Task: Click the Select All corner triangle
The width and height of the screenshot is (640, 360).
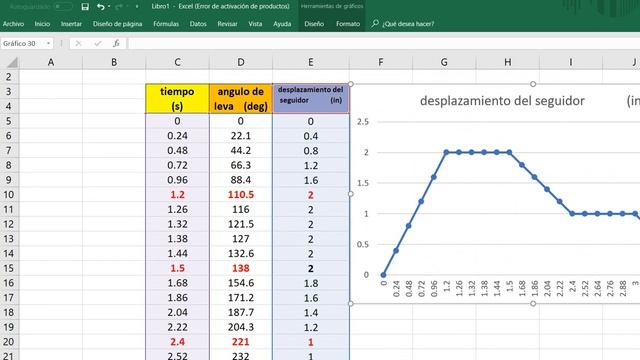Action: (12, 62)
